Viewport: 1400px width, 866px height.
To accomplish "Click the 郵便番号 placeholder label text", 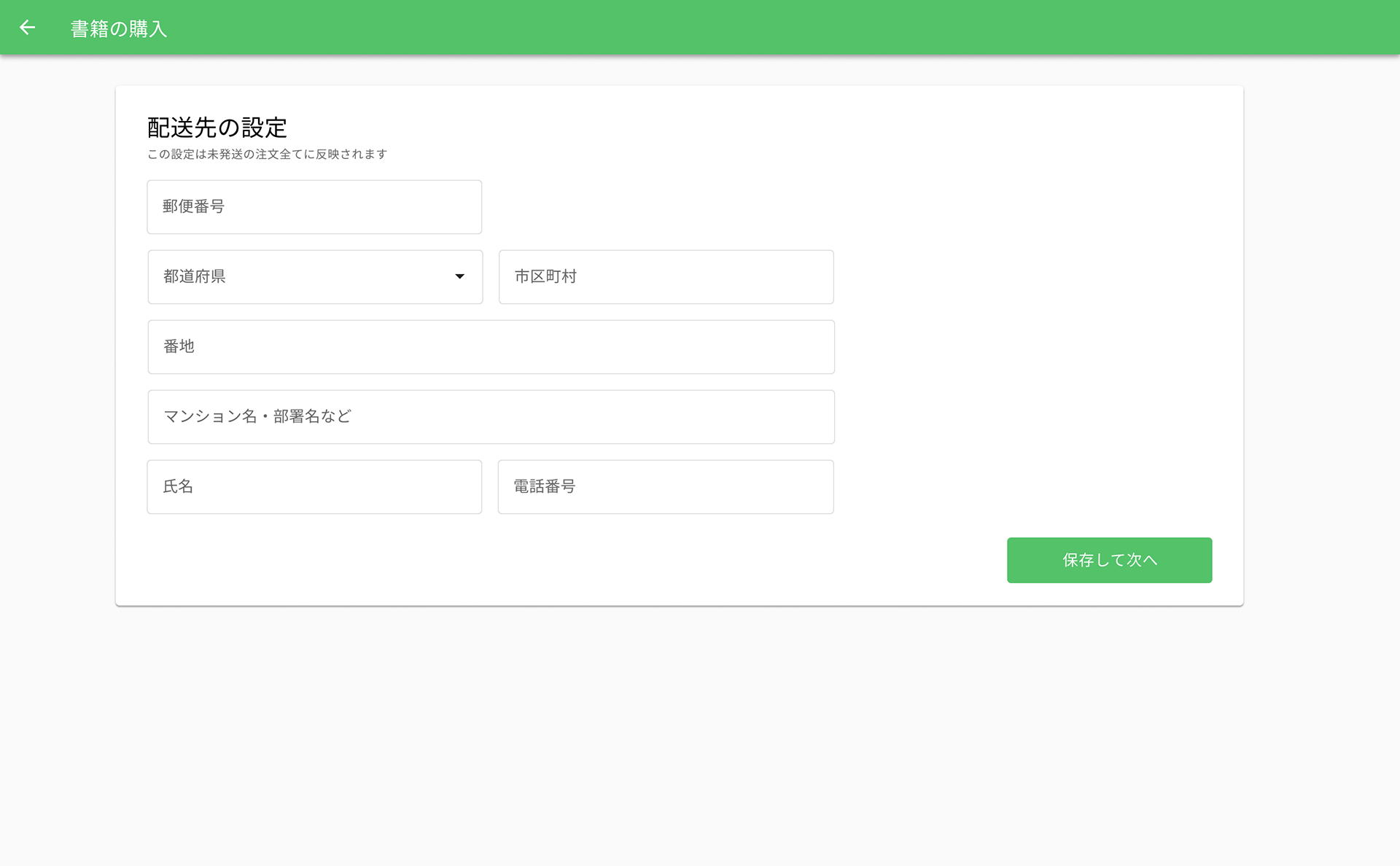I will pos(193,206).
